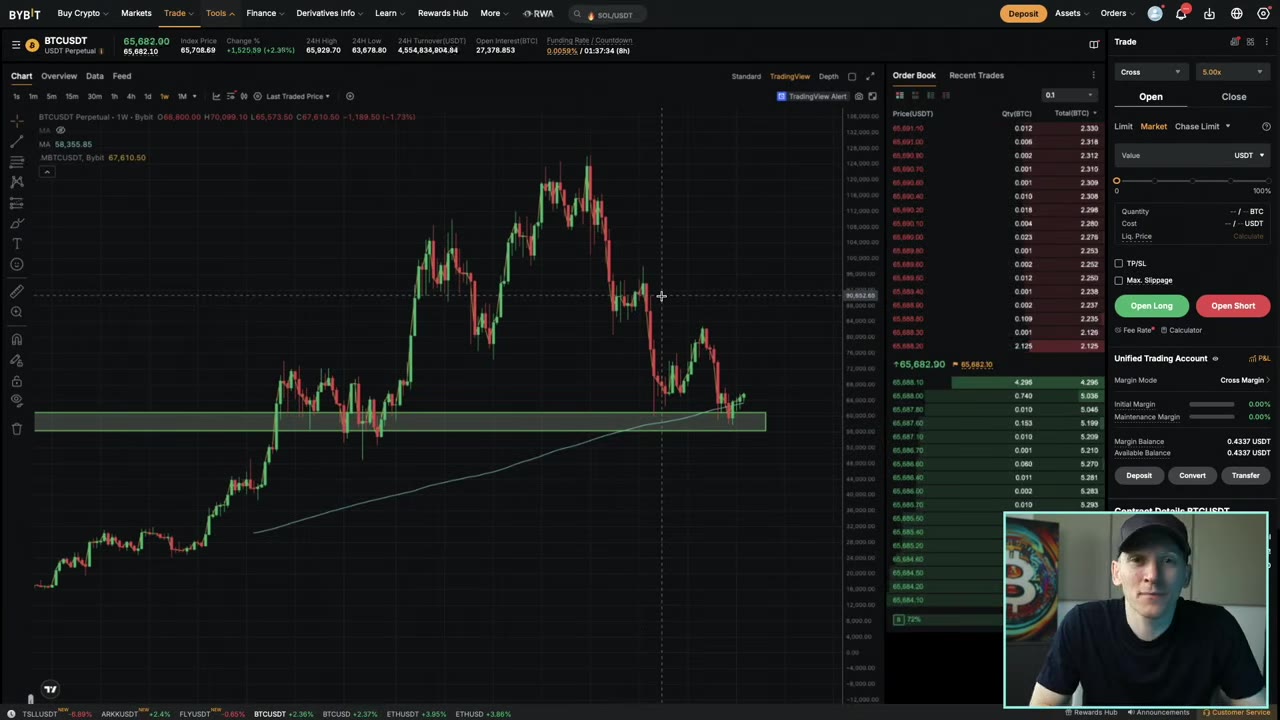Switch to the Close position tab

tap(1233, 97)
